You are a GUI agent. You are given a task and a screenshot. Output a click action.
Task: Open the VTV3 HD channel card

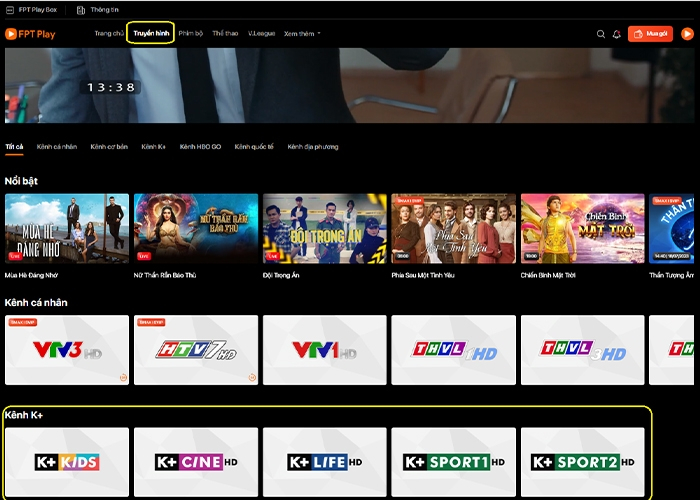[x=67, y=350]
